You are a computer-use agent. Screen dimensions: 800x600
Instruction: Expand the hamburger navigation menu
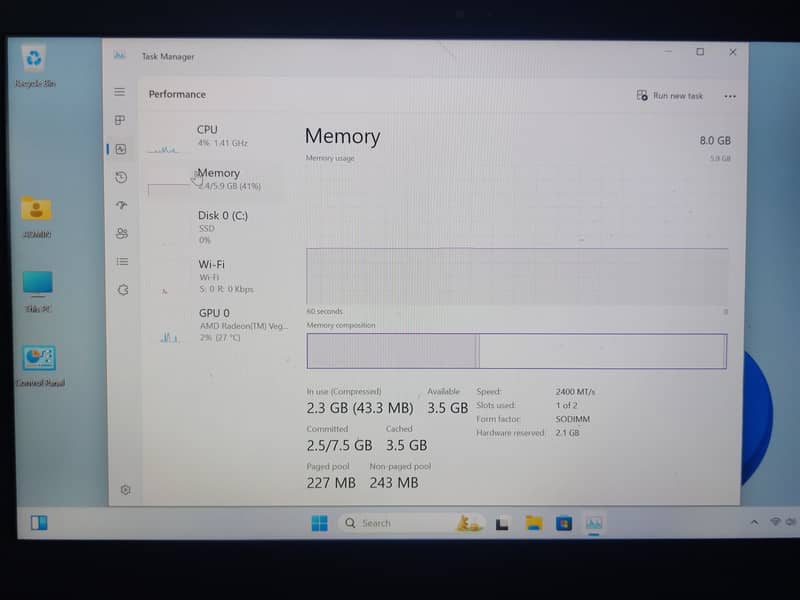pos(119,92)
